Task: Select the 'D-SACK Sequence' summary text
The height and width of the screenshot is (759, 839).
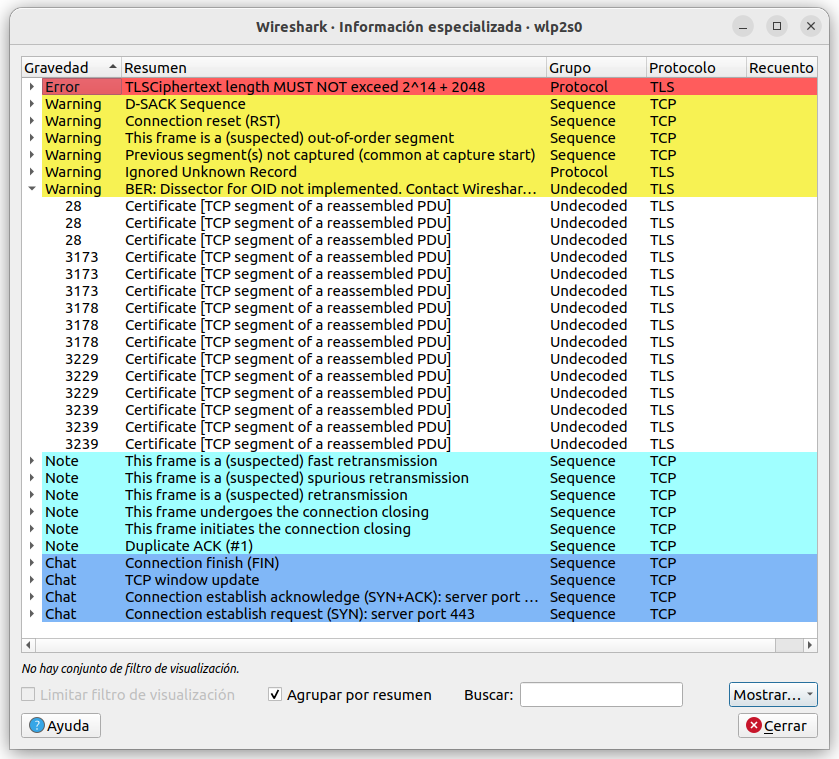Action: click(x=185, y=104)
